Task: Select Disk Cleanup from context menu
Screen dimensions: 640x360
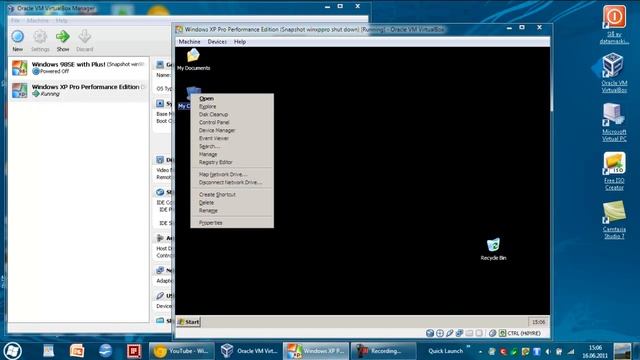Action: [232, 114]
